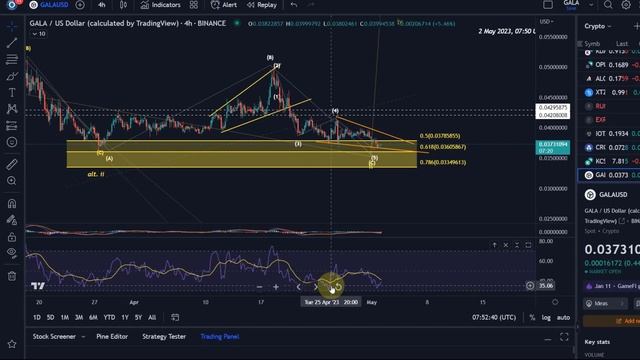Move chart left with arrow

[299, 287]
